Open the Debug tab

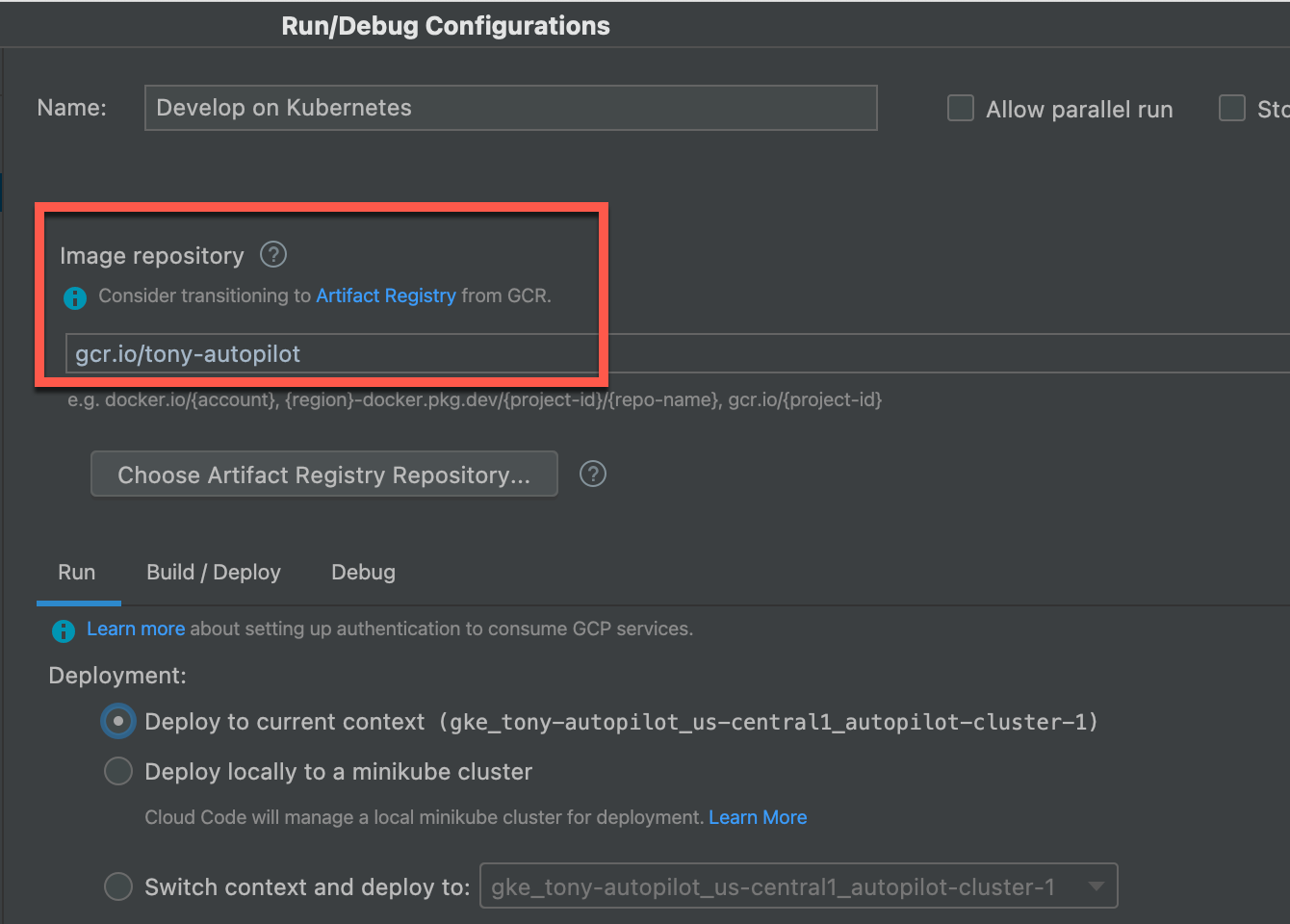point(363,573)
